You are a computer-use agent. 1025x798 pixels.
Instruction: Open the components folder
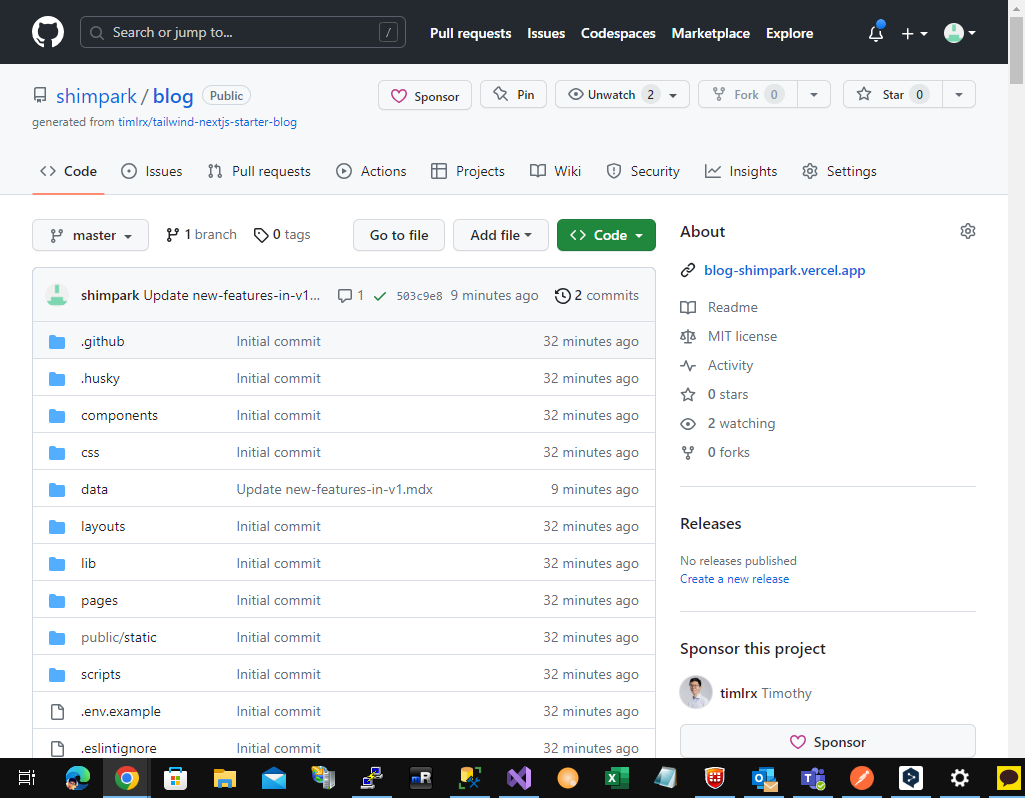coord(120,416)
